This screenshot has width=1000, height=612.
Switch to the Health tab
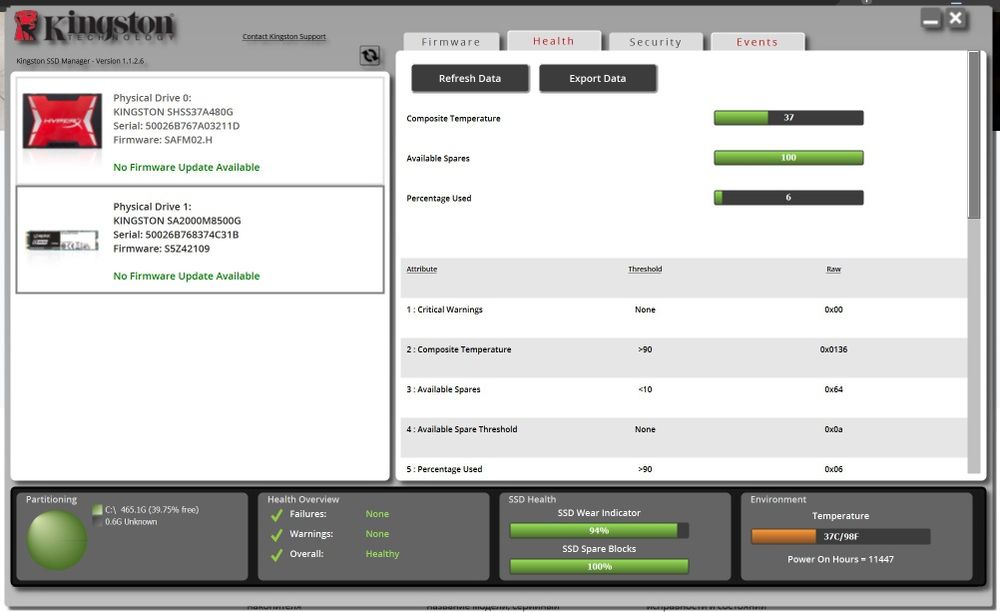pyautogui.click(x=554, y=40)
